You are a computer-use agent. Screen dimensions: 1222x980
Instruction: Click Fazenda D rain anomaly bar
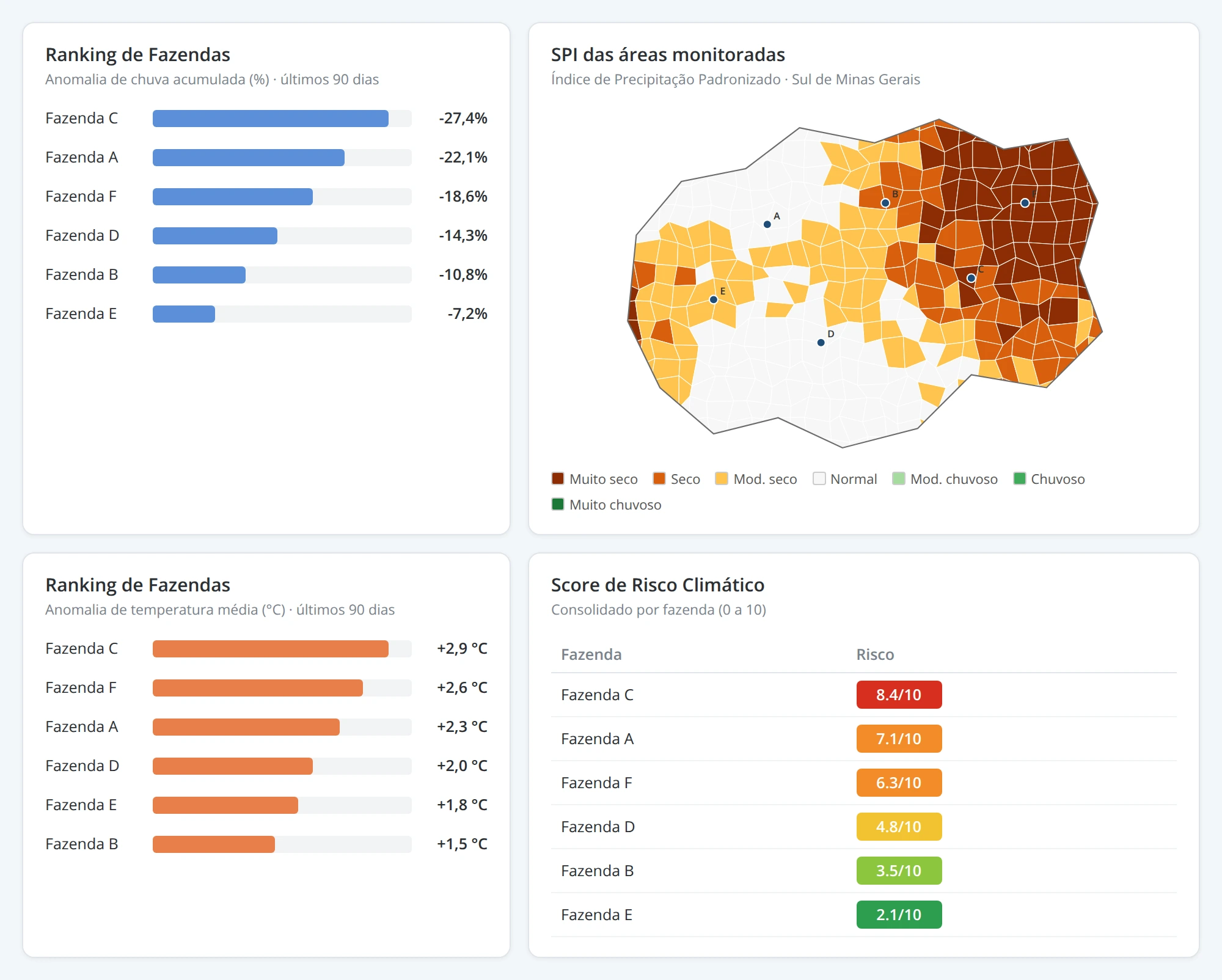tap(215, 236)
